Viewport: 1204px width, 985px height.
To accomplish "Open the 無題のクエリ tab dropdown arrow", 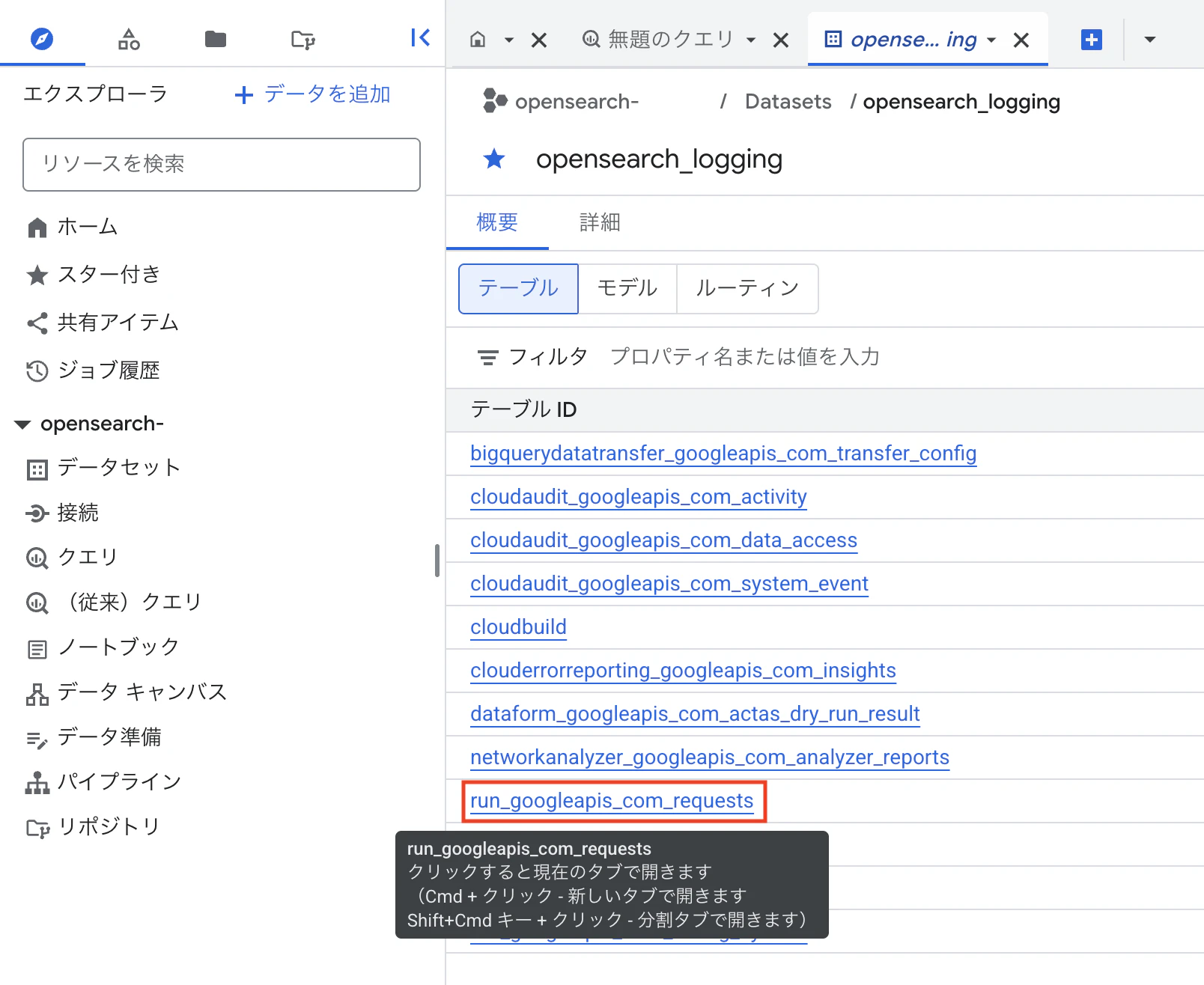I will tap(751, 40).
